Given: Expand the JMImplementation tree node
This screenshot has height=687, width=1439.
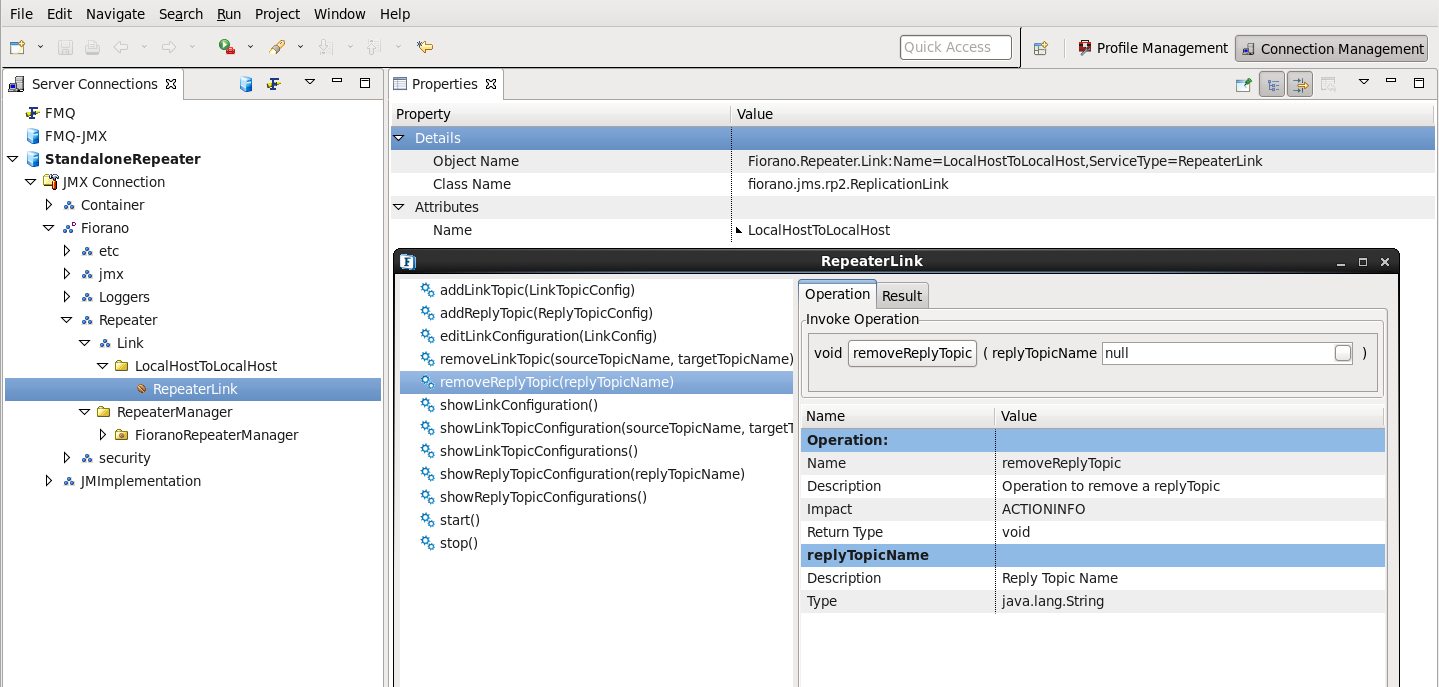Looking at the screenshot, I should tap(48, 481).
